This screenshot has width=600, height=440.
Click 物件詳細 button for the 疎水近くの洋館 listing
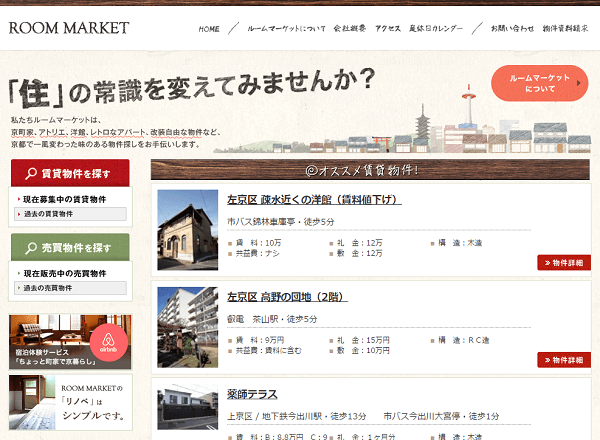click(564, 263)
